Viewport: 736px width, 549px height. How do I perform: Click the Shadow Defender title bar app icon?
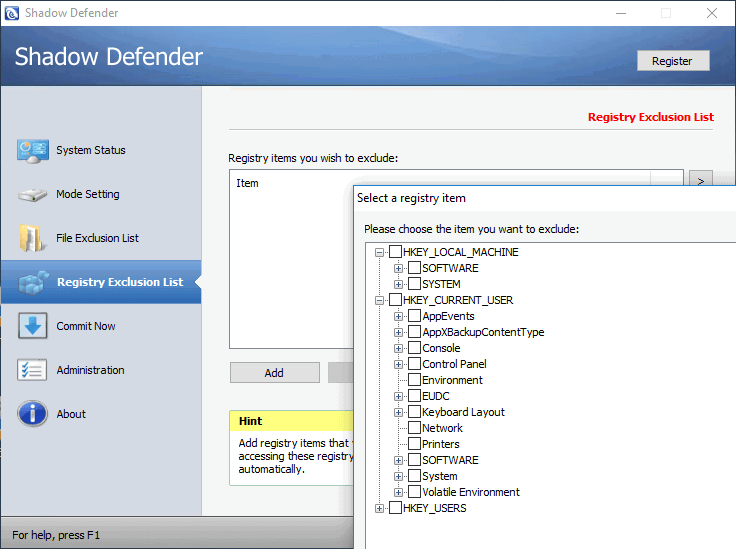tap(12, 13)
